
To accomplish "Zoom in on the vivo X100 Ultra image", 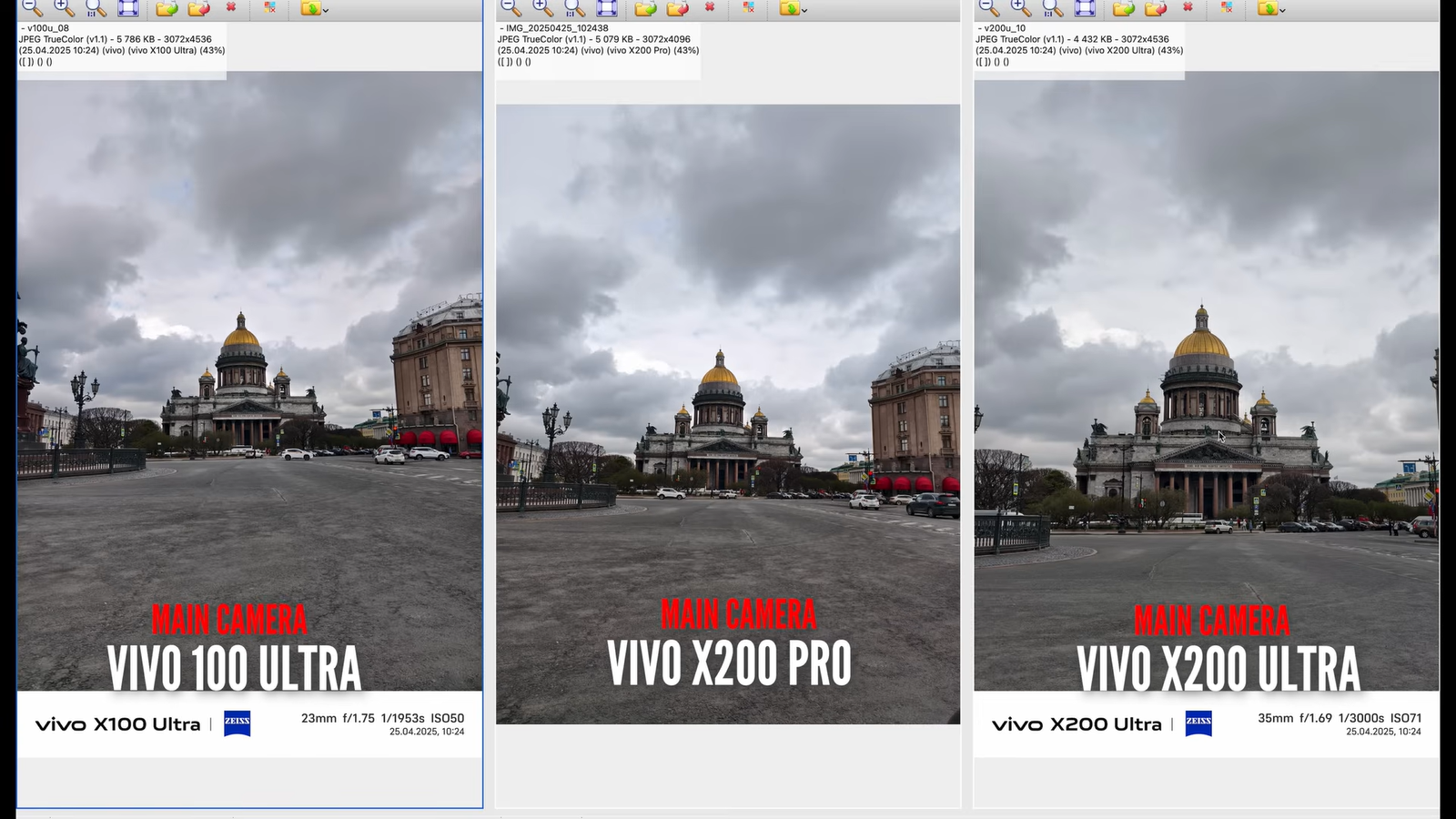I will 63,9.
